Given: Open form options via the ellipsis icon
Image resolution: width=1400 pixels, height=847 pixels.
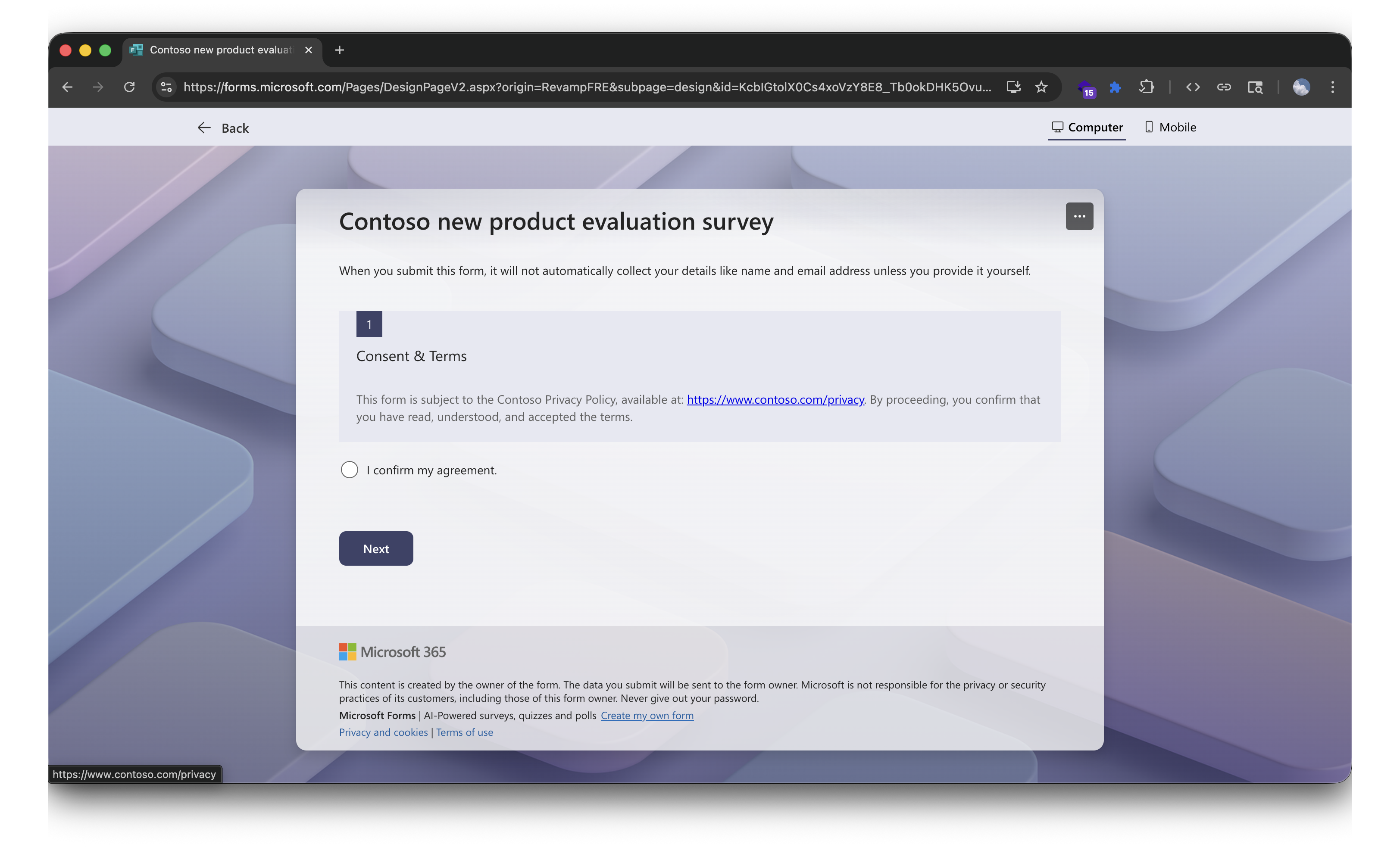Looking at the screenshot, I should 1079,216.
